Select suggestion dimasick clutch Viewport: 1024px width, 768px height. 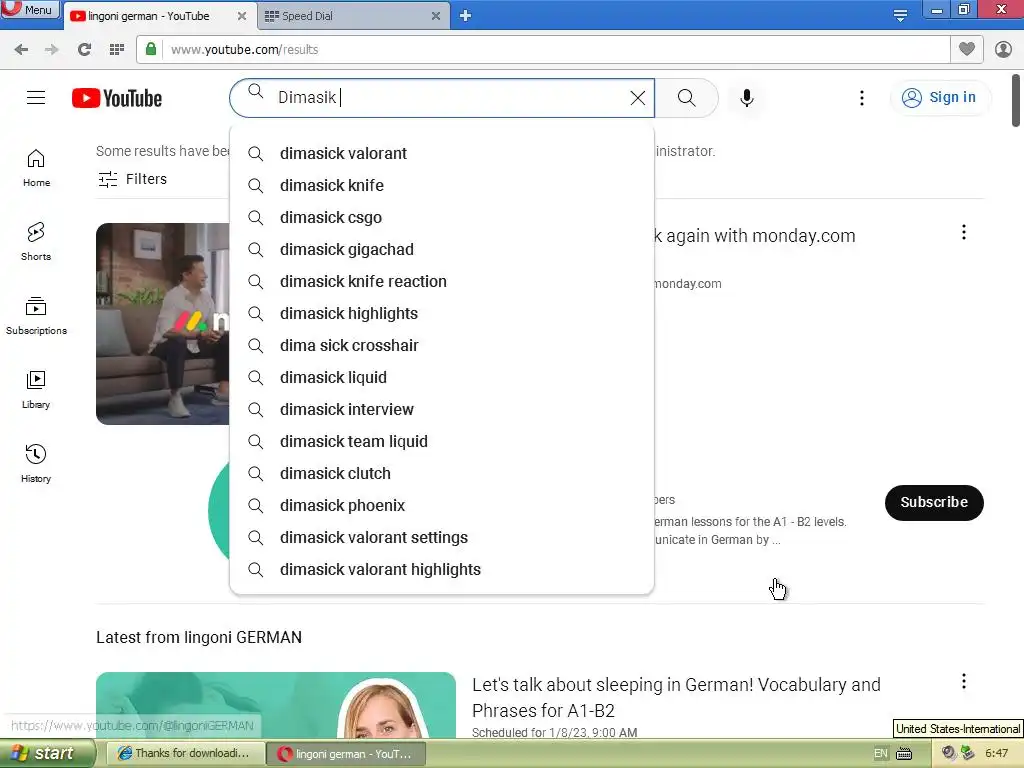click(442, 473)
